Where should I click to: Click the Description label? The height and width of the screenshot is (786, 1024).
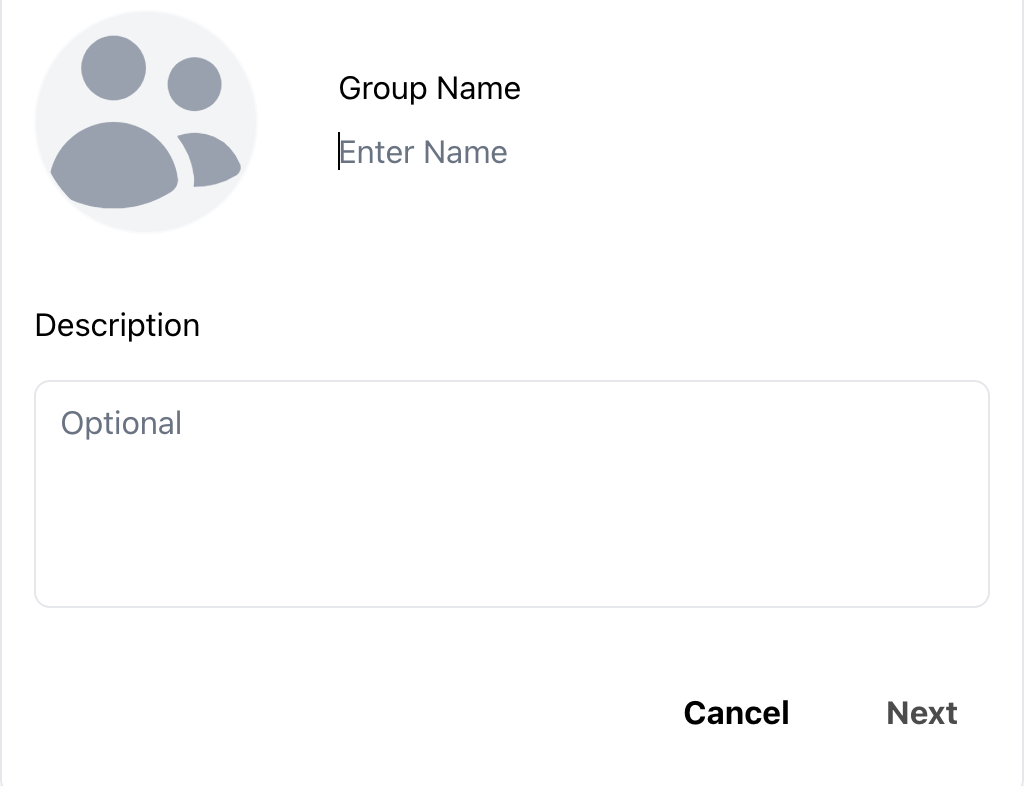(118, 325)
